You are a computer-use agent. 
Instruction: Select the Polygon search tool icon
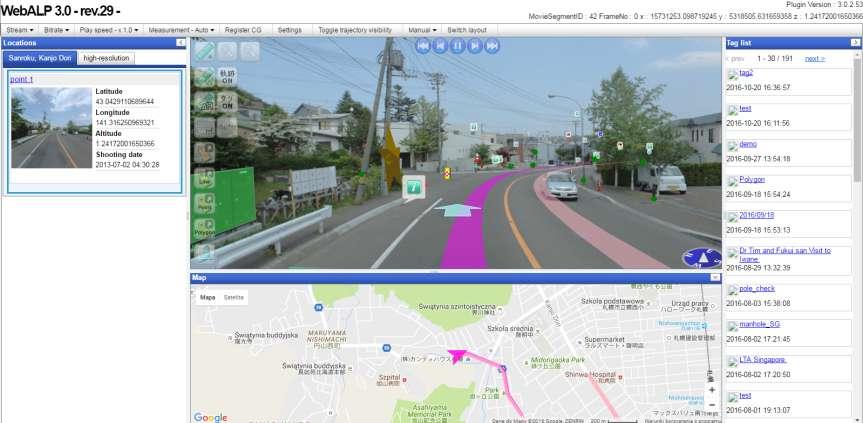pyautogui.click(x=204, y=228)
